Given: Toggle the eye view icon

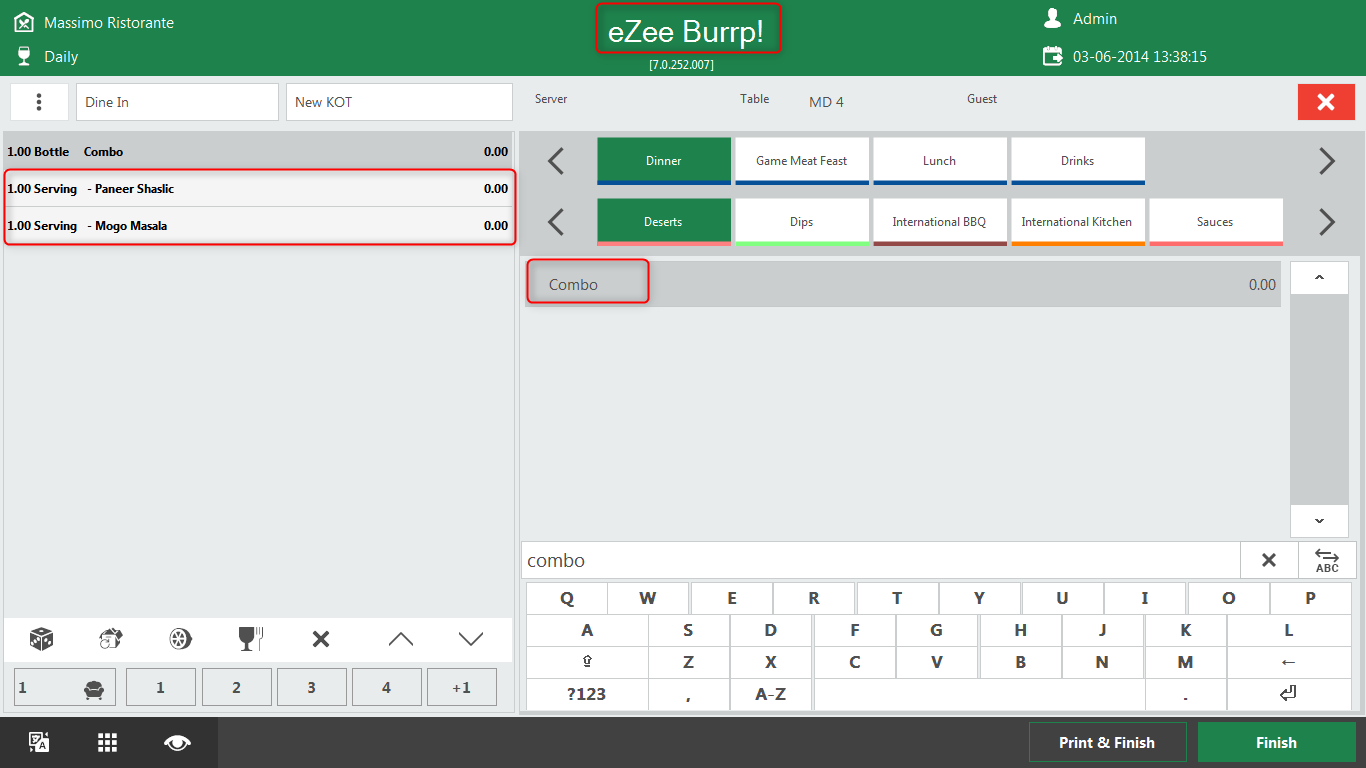Looking at the screenshot, I should click(x=178, y=742).
